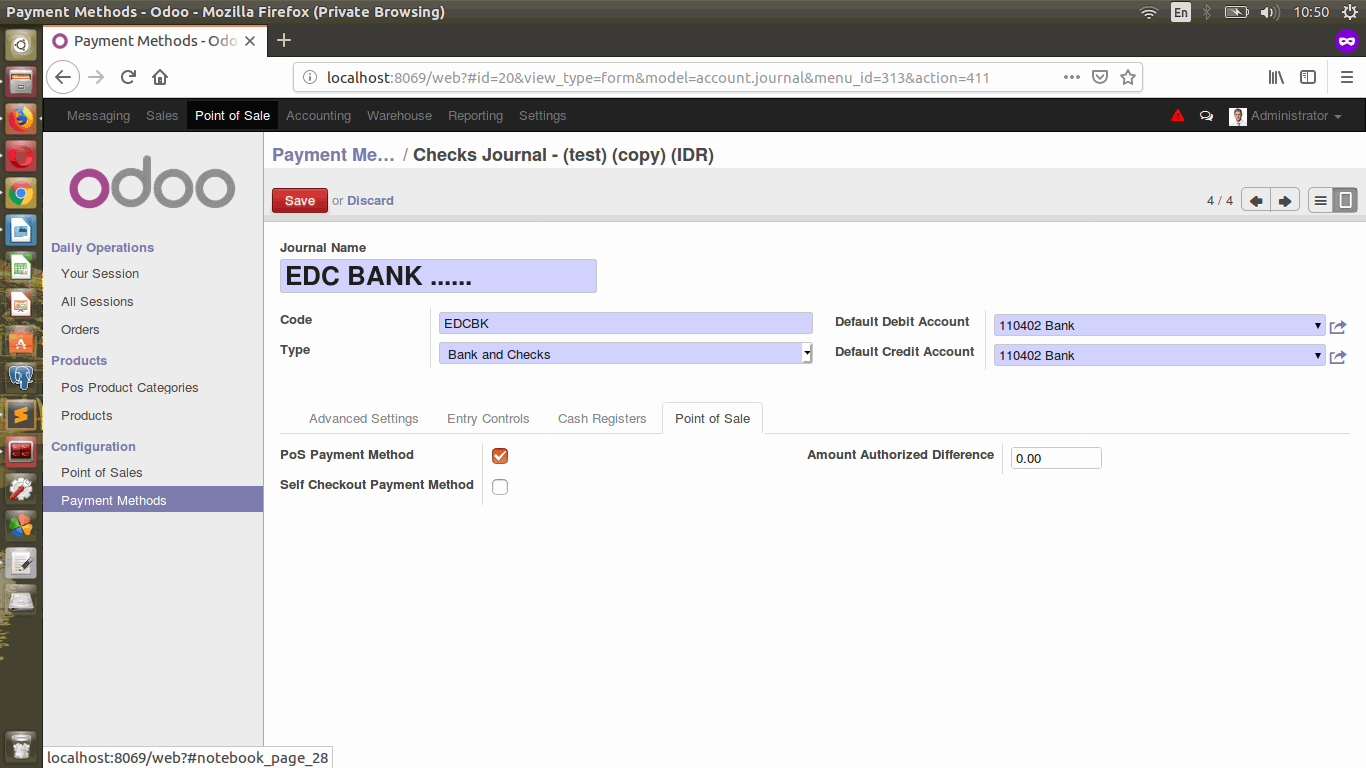Click the Amount Authorized Difference field
The width and height of the screenshot is (1366, 768).
pos(1055,458)
